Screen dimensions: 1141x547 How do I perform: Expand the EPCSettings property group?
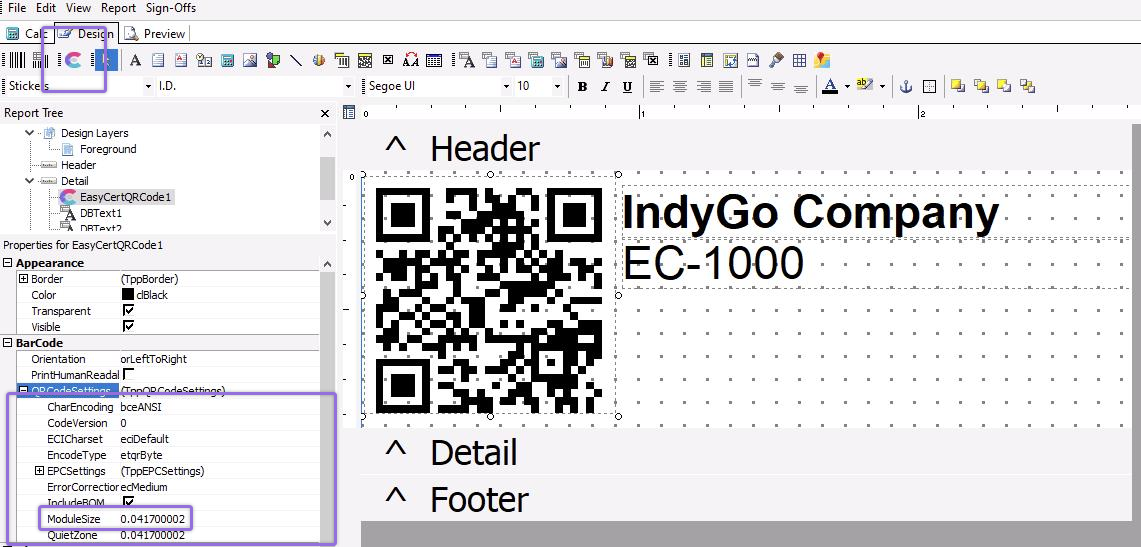pyautogui.click(x=39, y=471)
